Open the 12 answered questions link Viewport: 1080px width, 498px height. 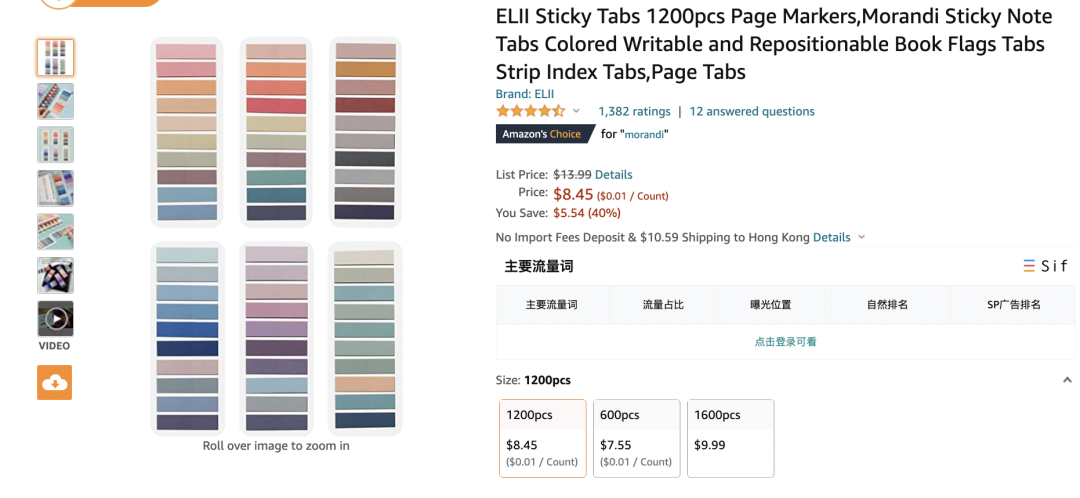click(x=752, y=111)
